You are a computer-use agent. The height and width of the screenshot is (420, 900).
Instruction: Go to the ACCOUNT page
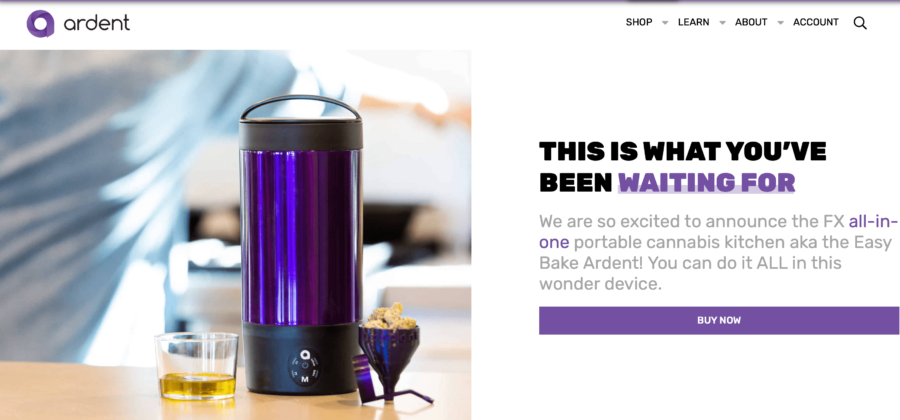pos(816,22)
